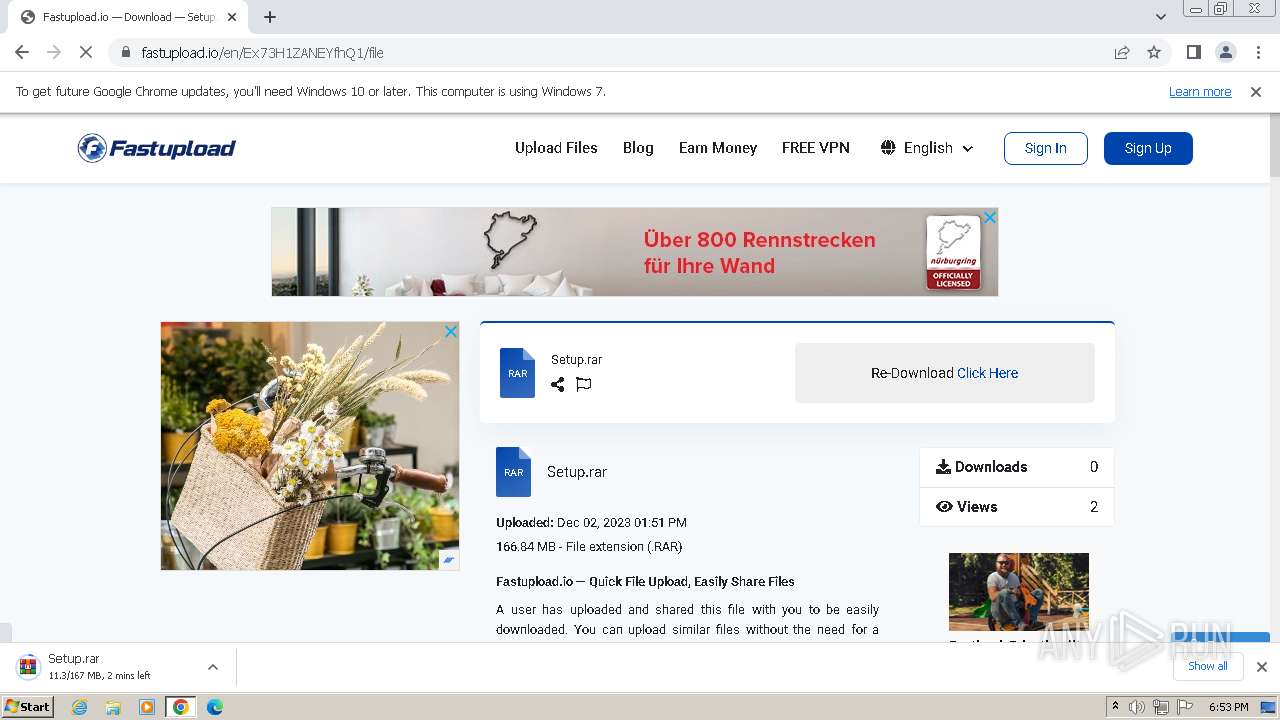This screenshot has width=1280, height=720.
Task: Click the Action Center flag tray icon
Action: [1184, 707]
